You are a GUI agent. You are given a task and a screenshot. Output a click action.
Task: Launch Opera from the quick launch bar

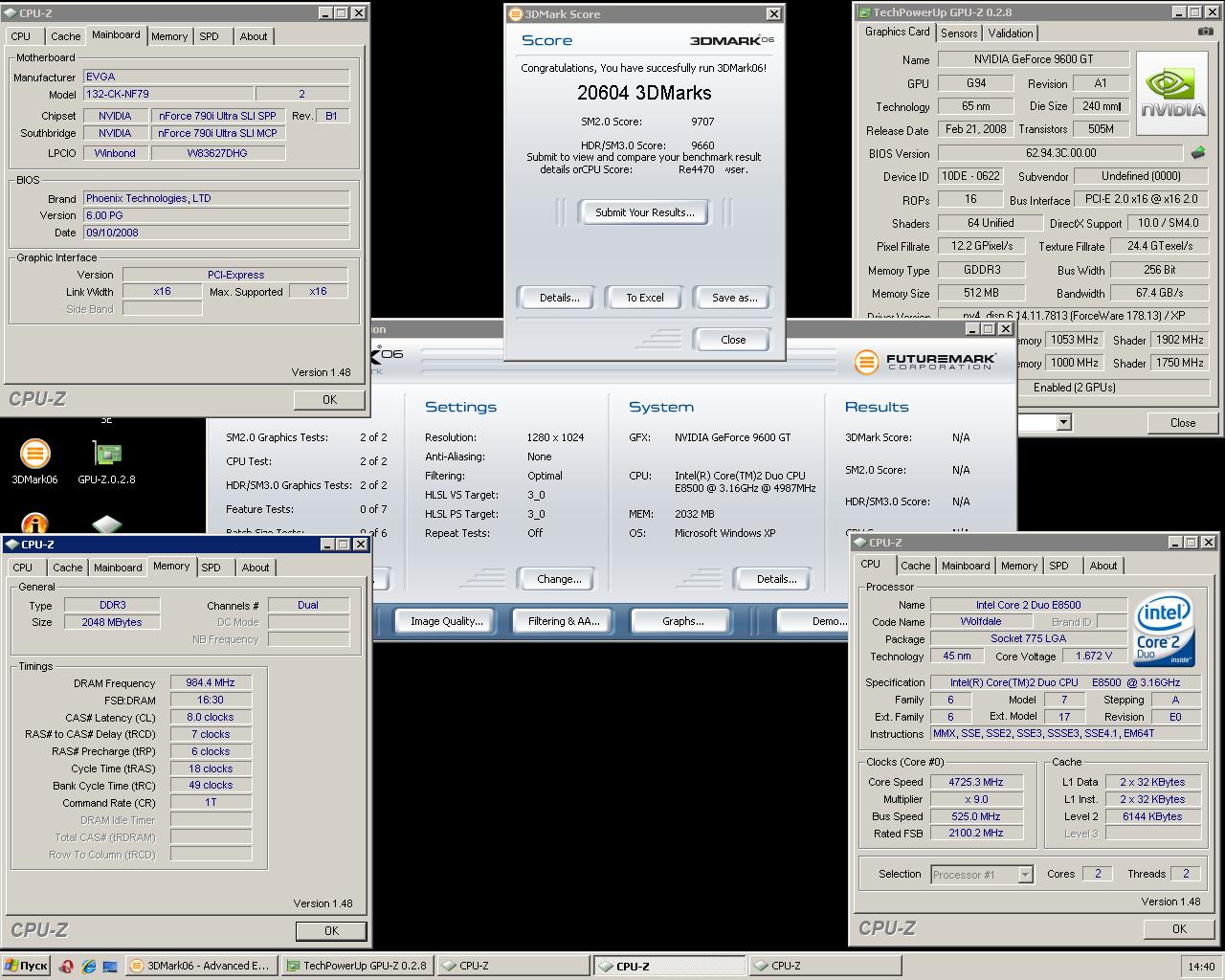coord(66,966)
